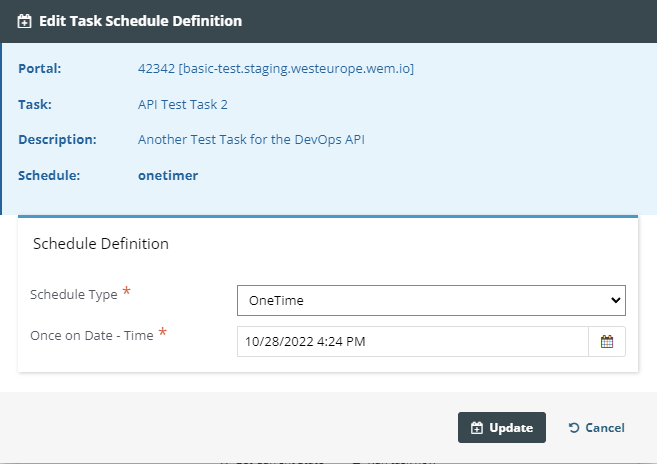Click the chevron arrow of the OneTime select
This screenshot has width=657, height=464.
pyautogui.click(x=615, y=300)
